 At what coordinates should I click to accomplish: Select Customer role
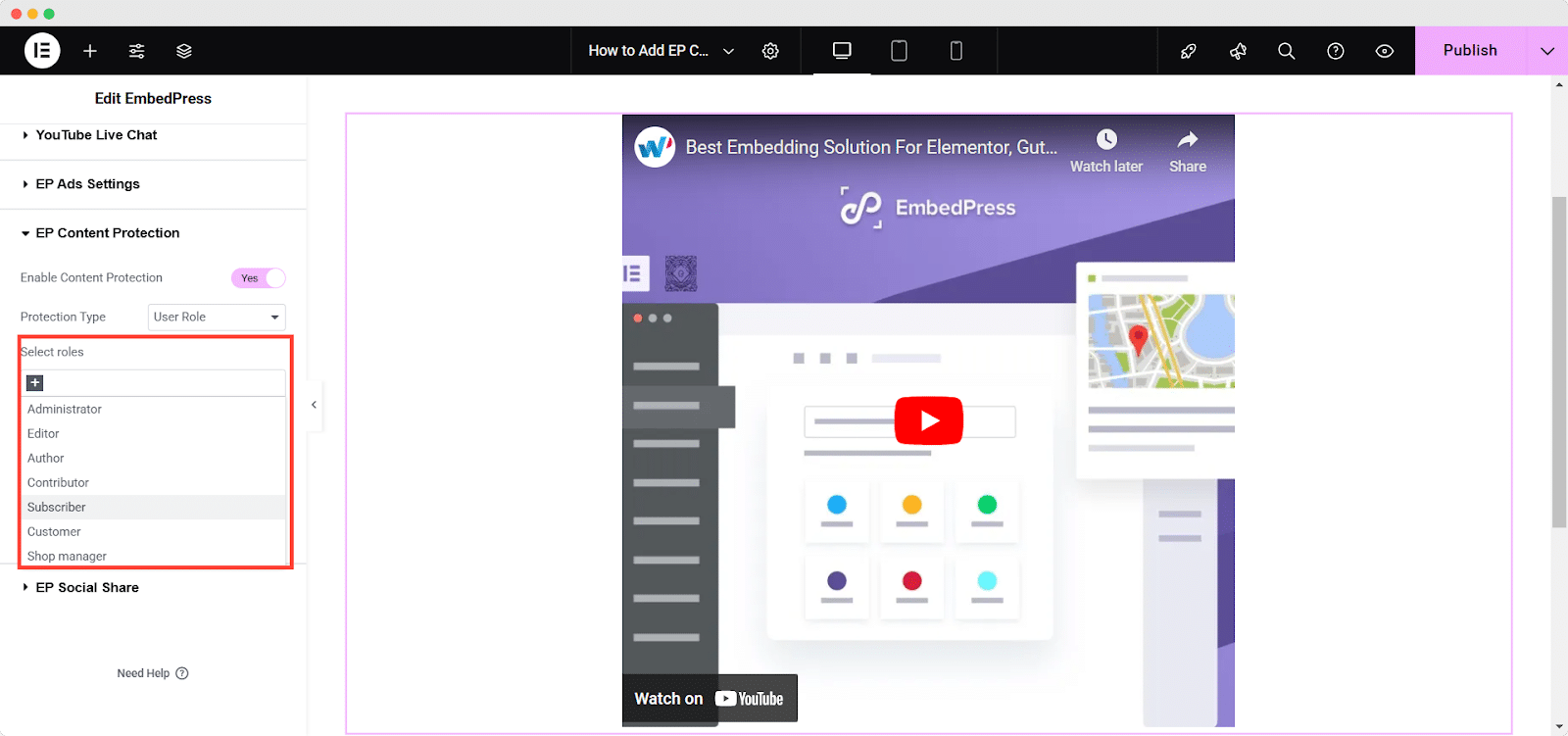tap(154, 532)
